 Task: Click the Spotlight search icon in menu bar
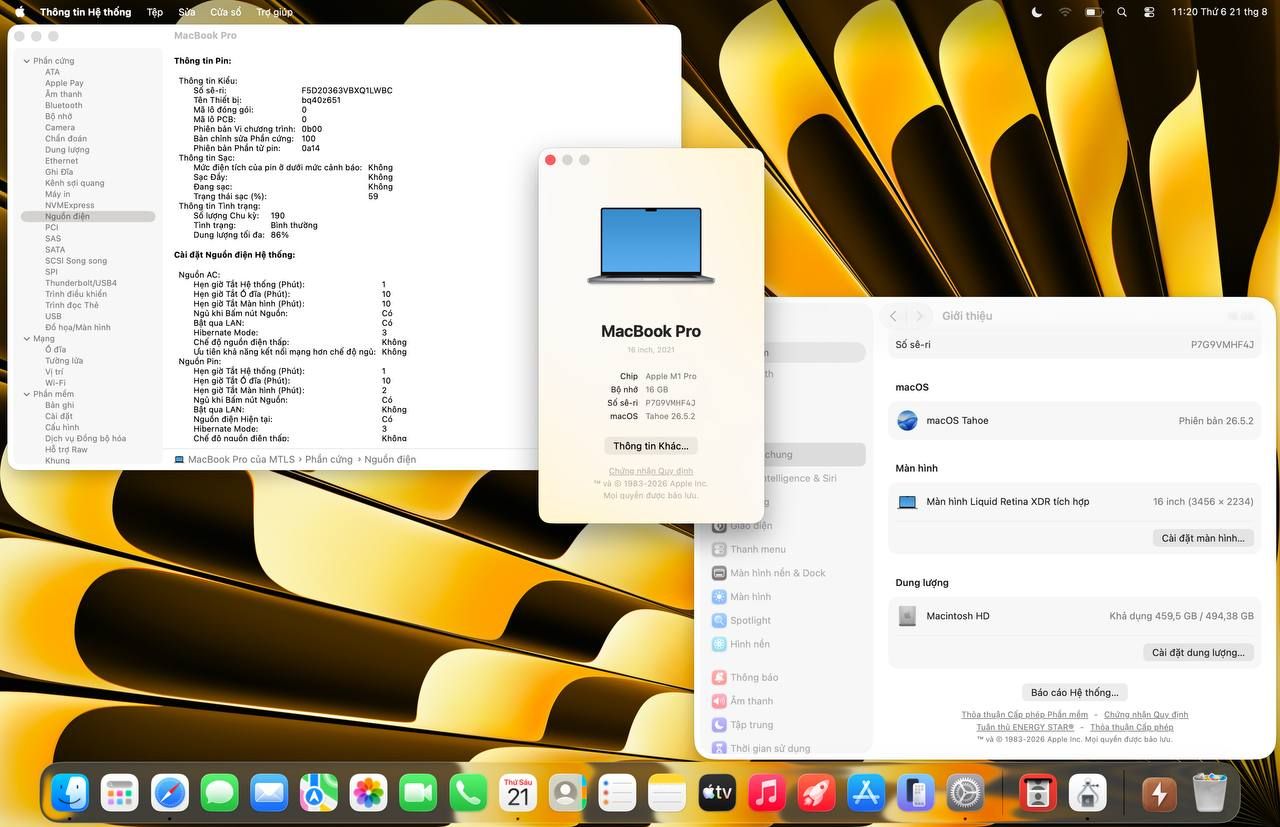(1122, 12)
